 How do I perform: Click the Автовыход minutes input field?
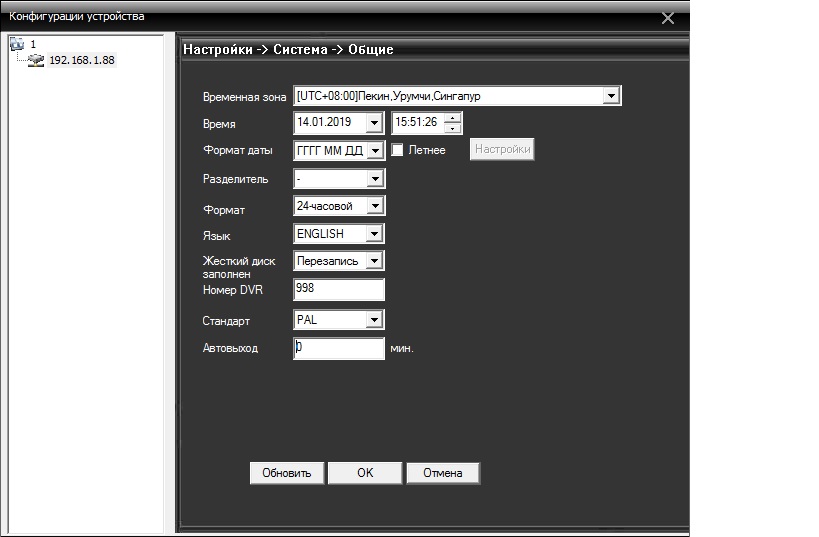click(x=338, y=348)
